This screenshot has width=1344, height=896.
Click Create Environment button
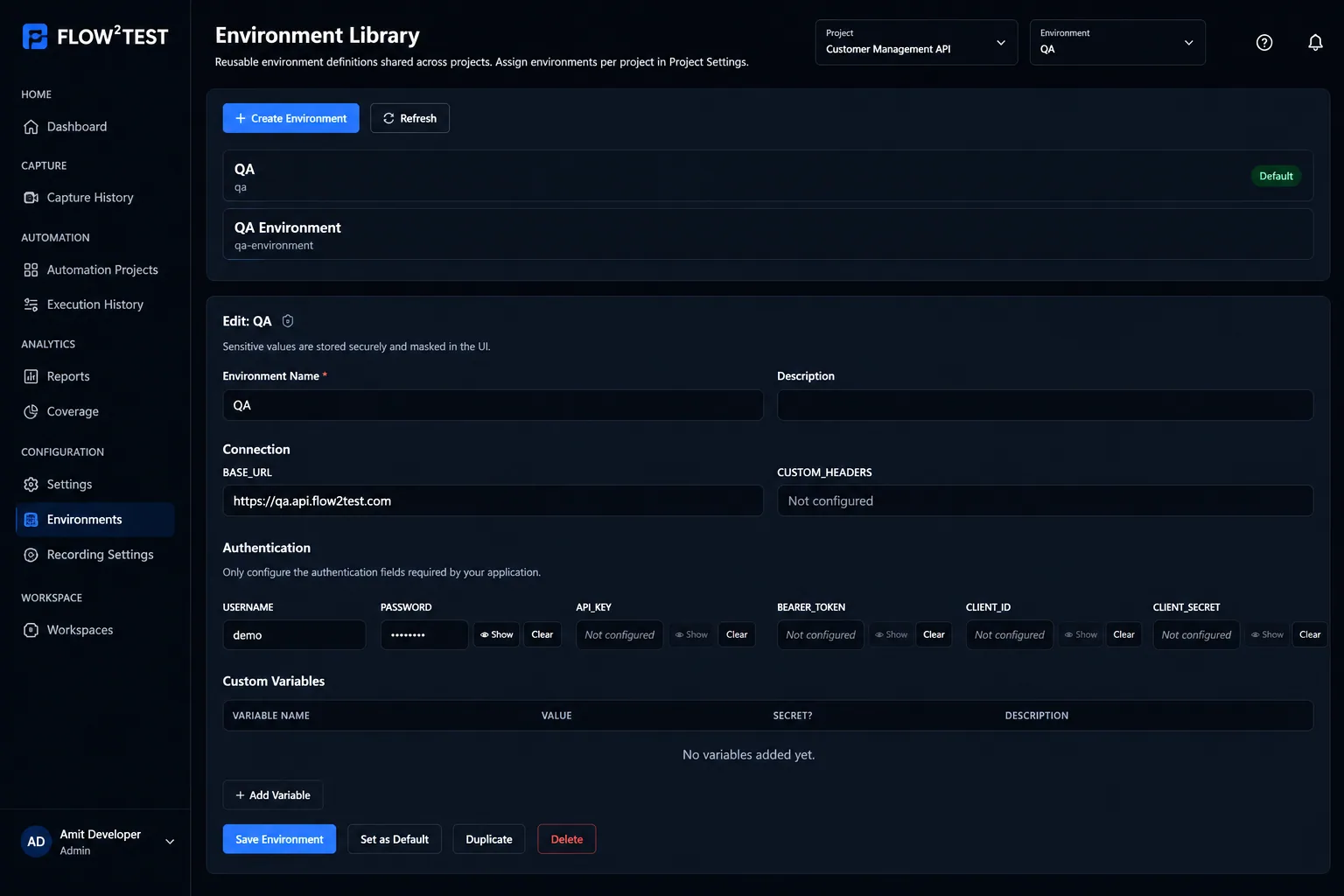coord(290,118)
